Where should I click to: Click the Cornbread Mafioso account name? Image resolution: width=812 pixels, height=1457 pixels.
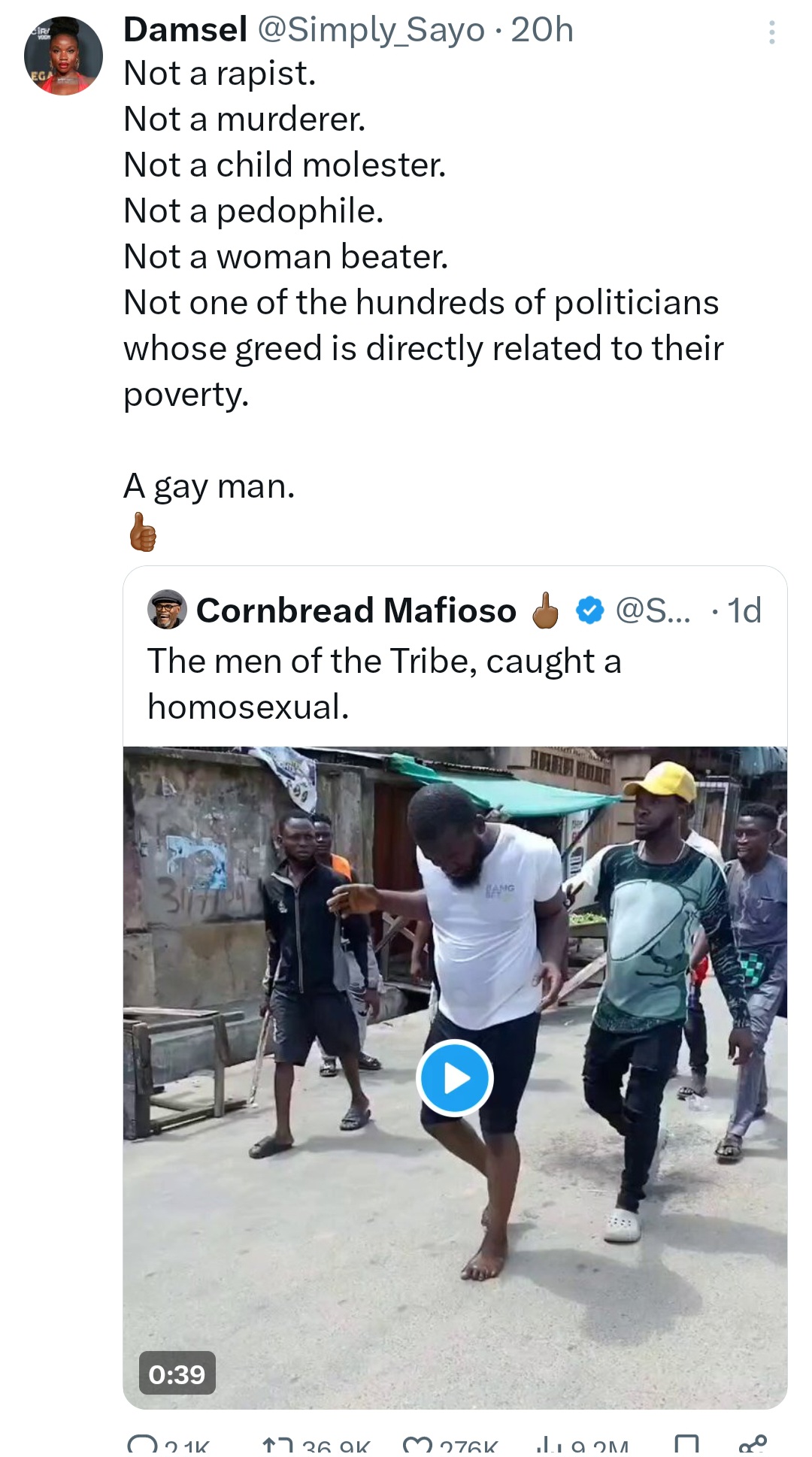(x=356, y=610)
